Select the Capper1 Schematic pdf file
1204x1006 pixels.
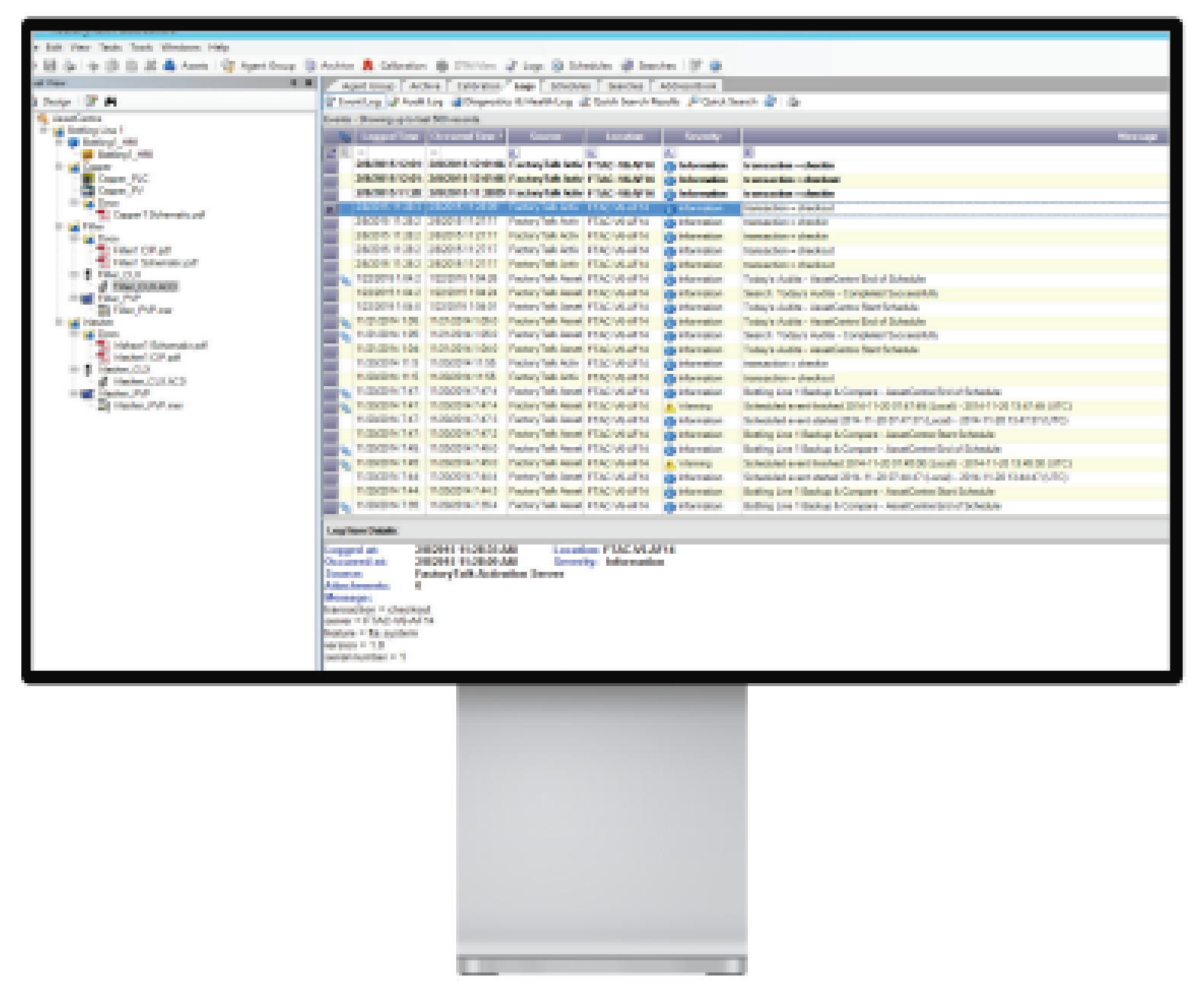click(152, 215)
